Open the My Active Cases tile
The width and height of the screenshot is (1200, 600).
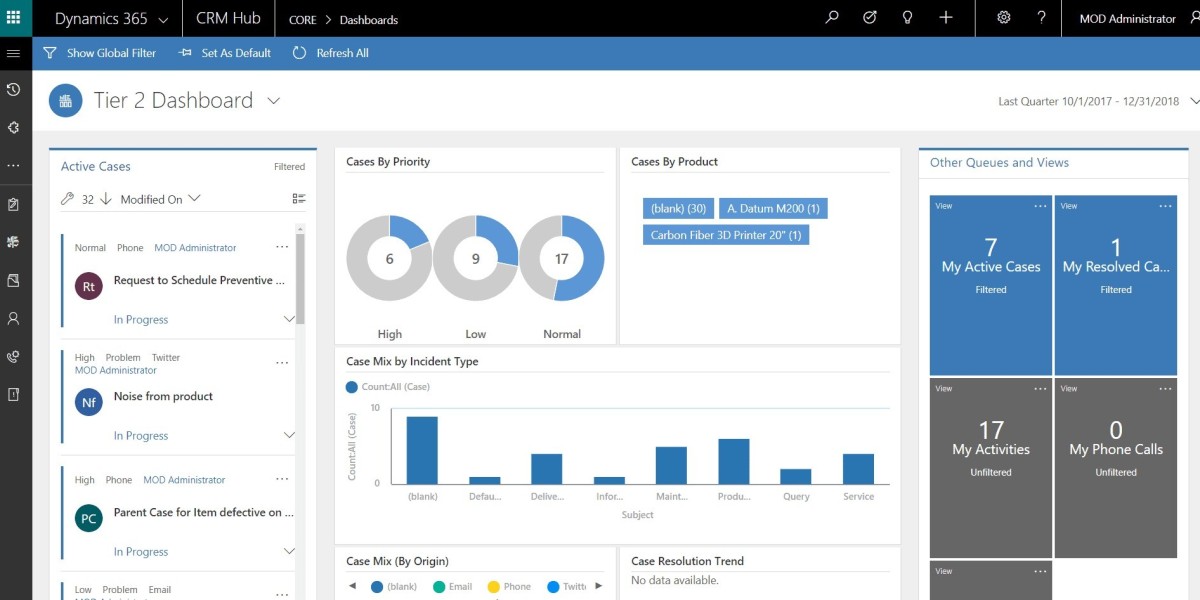991,285
